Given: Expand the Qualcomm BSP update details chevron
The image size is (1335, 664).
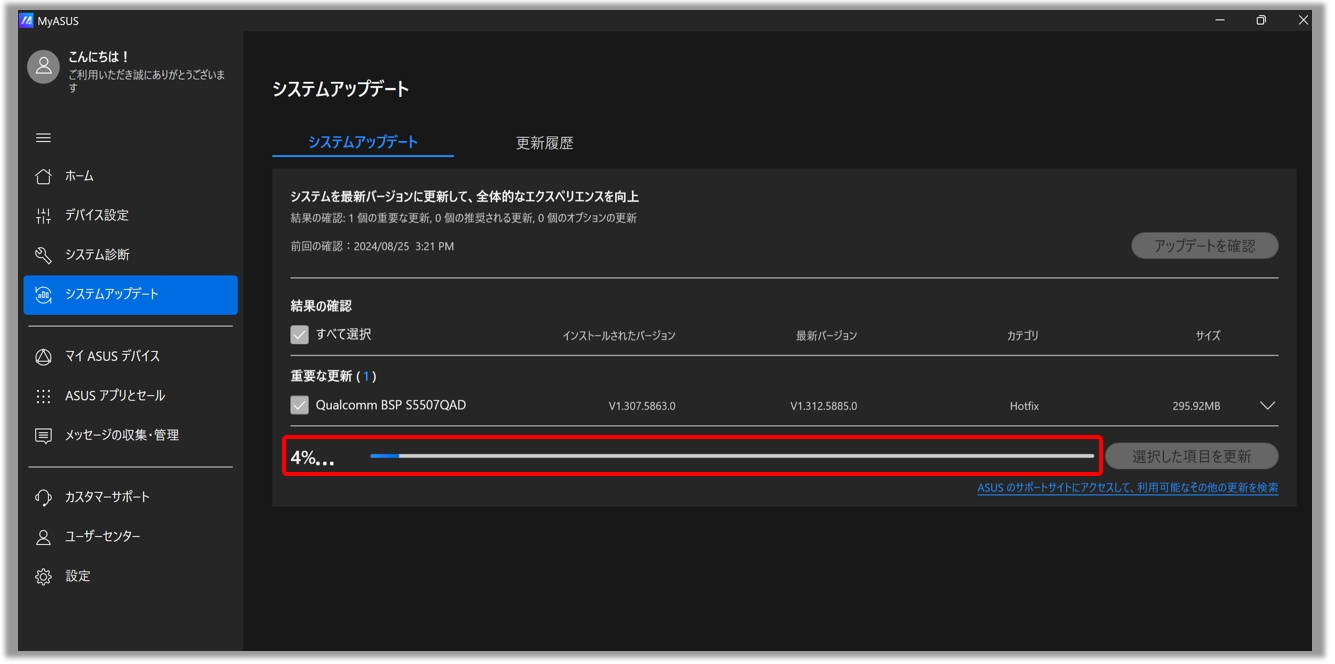Looking at the screenshot, I should click(x=1267, y=406).
